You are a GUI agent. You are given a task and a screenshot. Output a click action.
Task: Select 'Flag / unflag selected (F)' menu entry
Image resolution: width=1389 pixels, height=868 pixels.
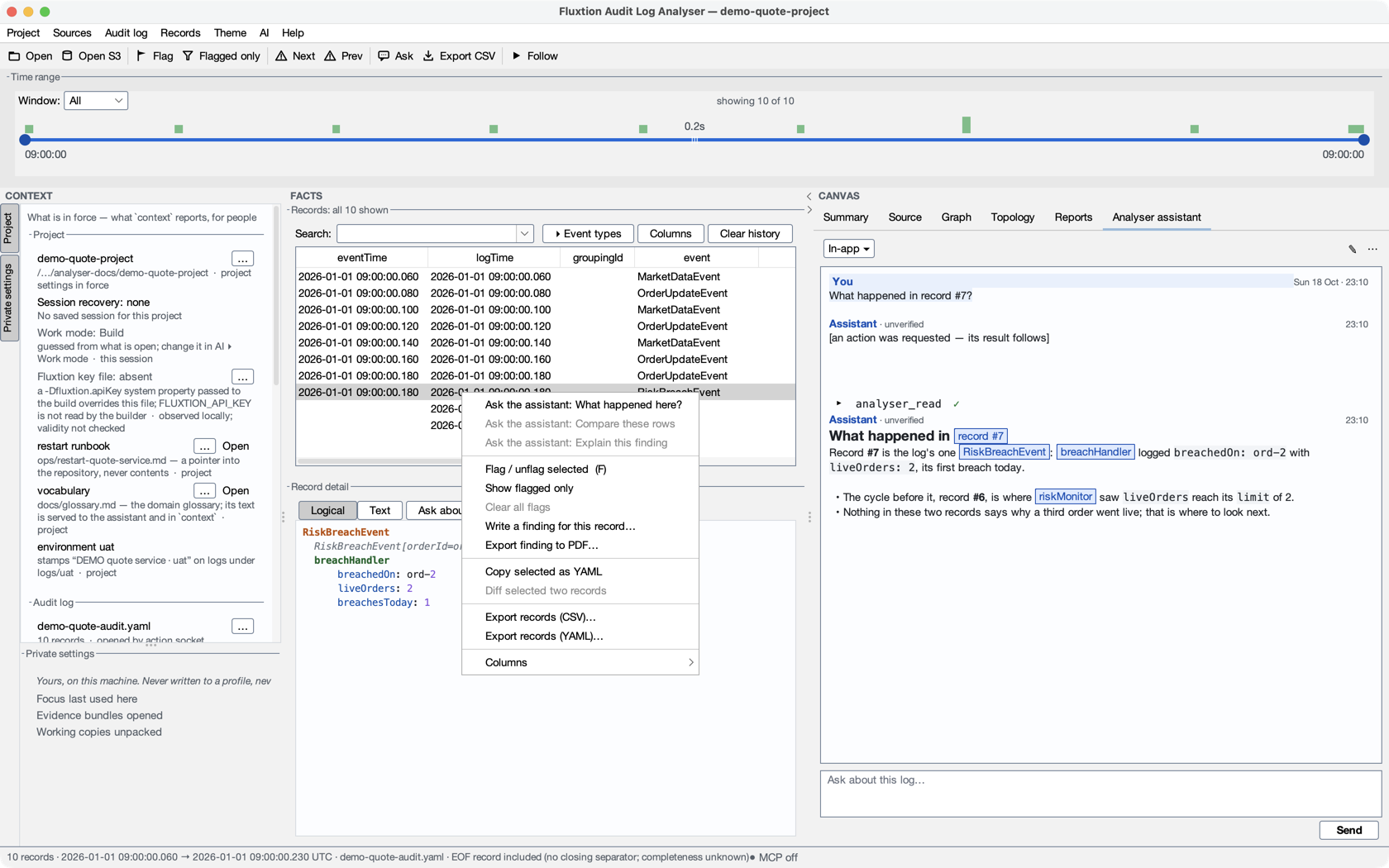tap(580, 470)
